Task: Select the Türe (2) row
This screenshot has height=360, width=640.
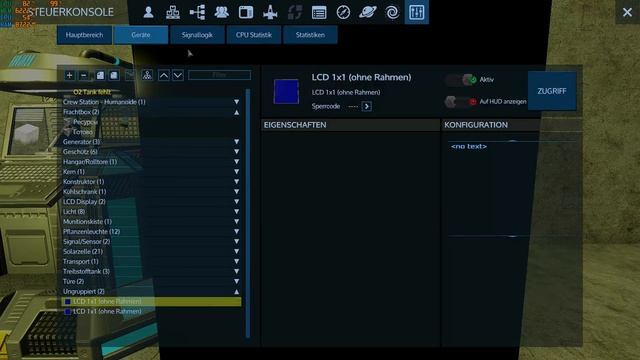Action: tap(151, 281)
